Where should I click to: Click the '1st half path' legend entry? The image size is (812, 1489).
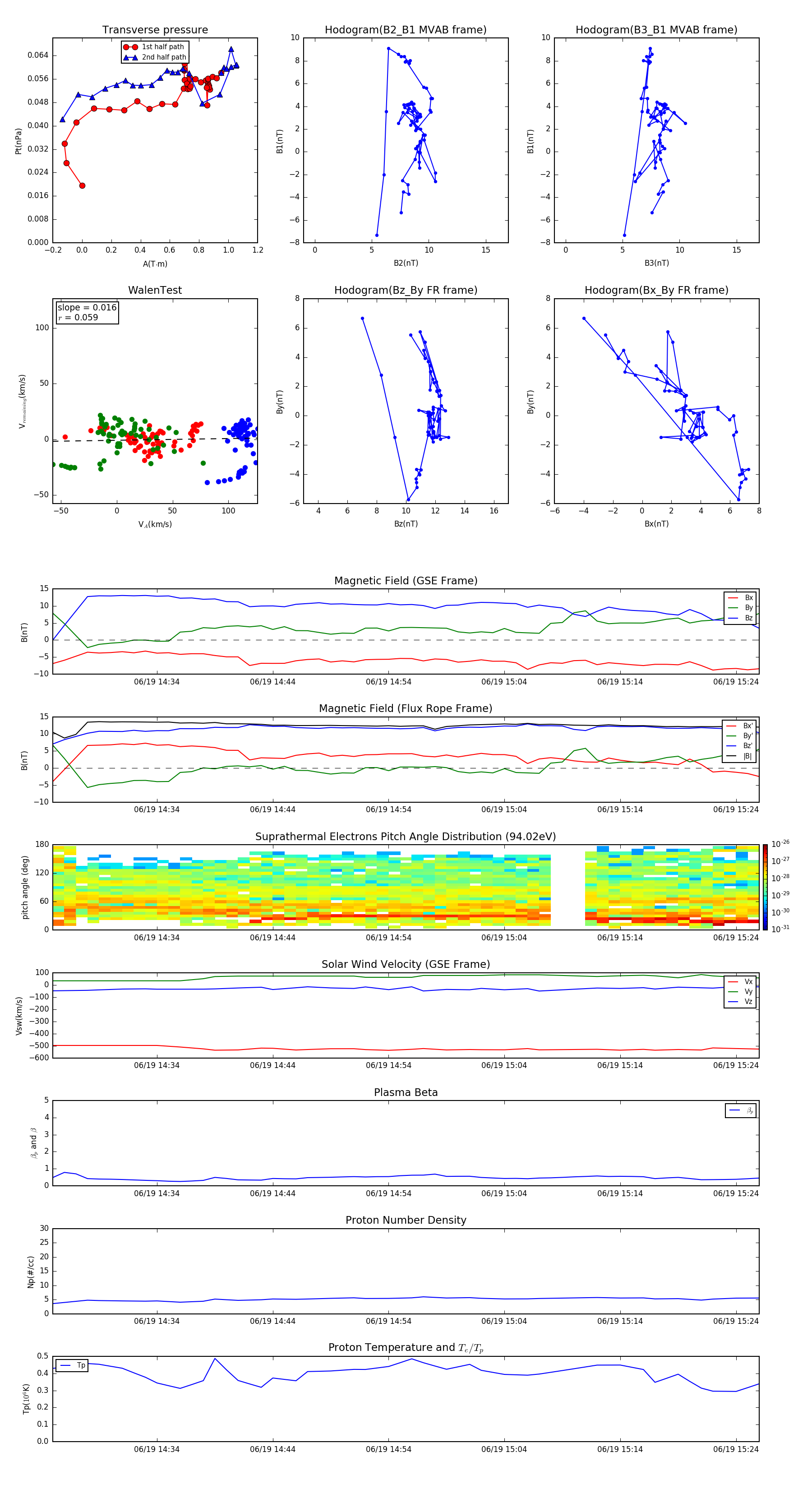pyautogui.click(x=154, y=47)
